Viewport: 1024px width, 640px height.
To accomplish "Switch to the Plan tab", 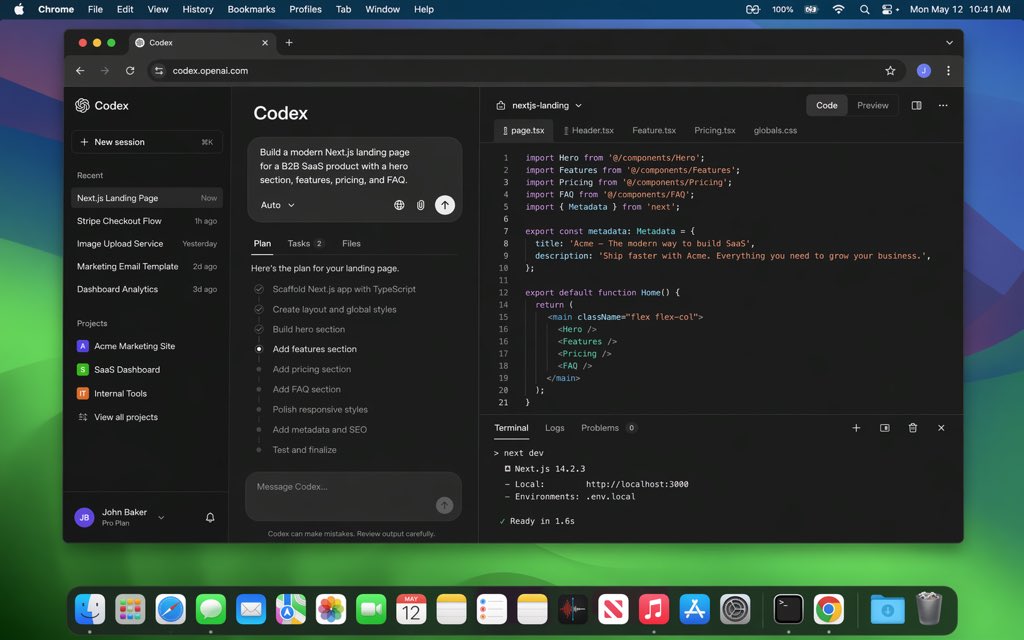I will (262, 244).
